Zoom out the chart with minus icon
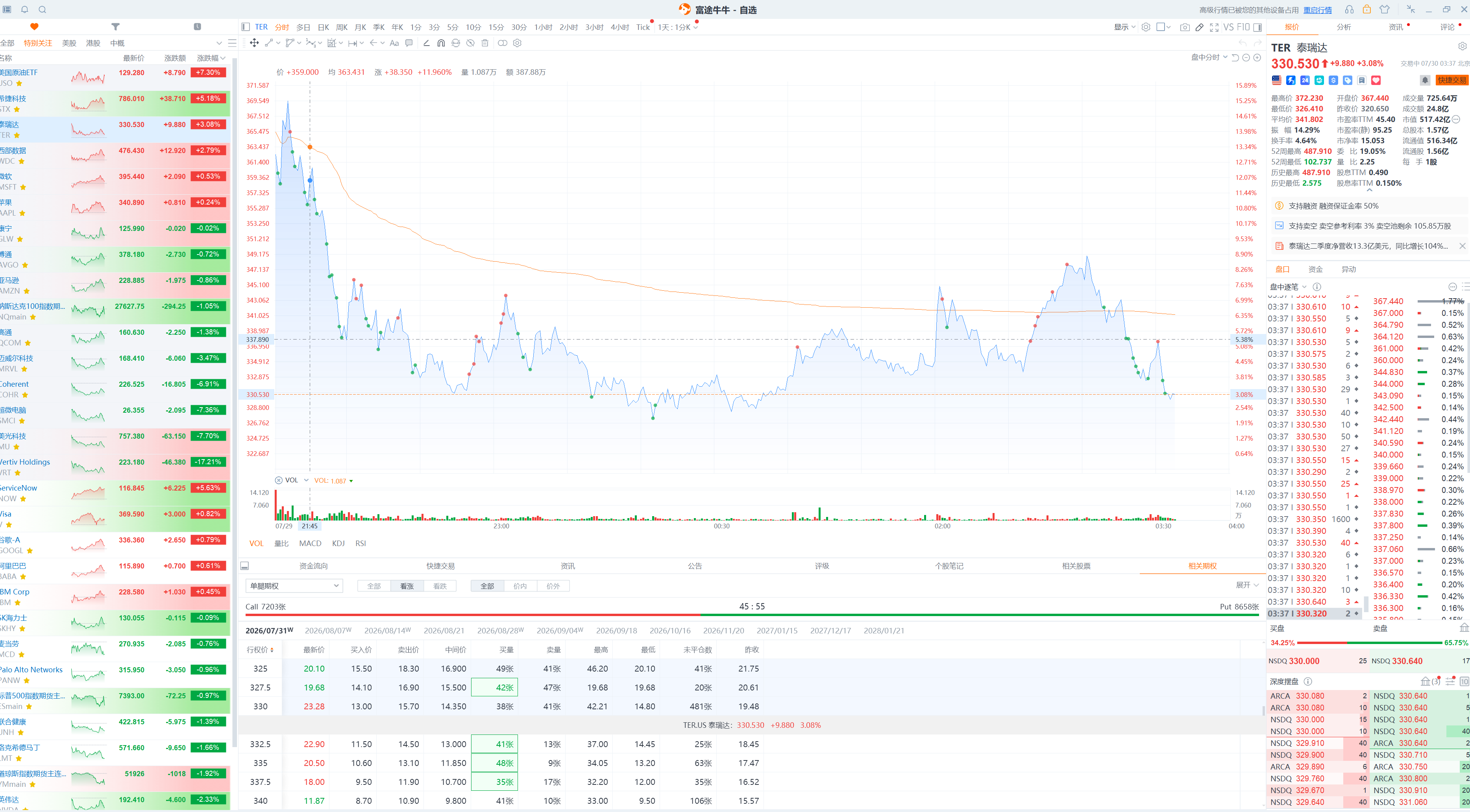This screenshot has width=1470, height=812. [x=1246, y=57]
